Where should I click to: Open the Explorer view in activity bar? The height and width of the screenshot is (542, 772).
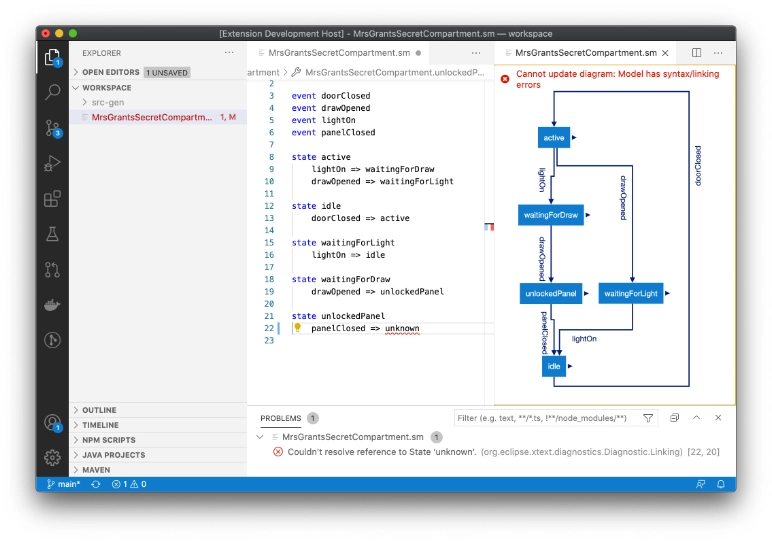(52, 58)
